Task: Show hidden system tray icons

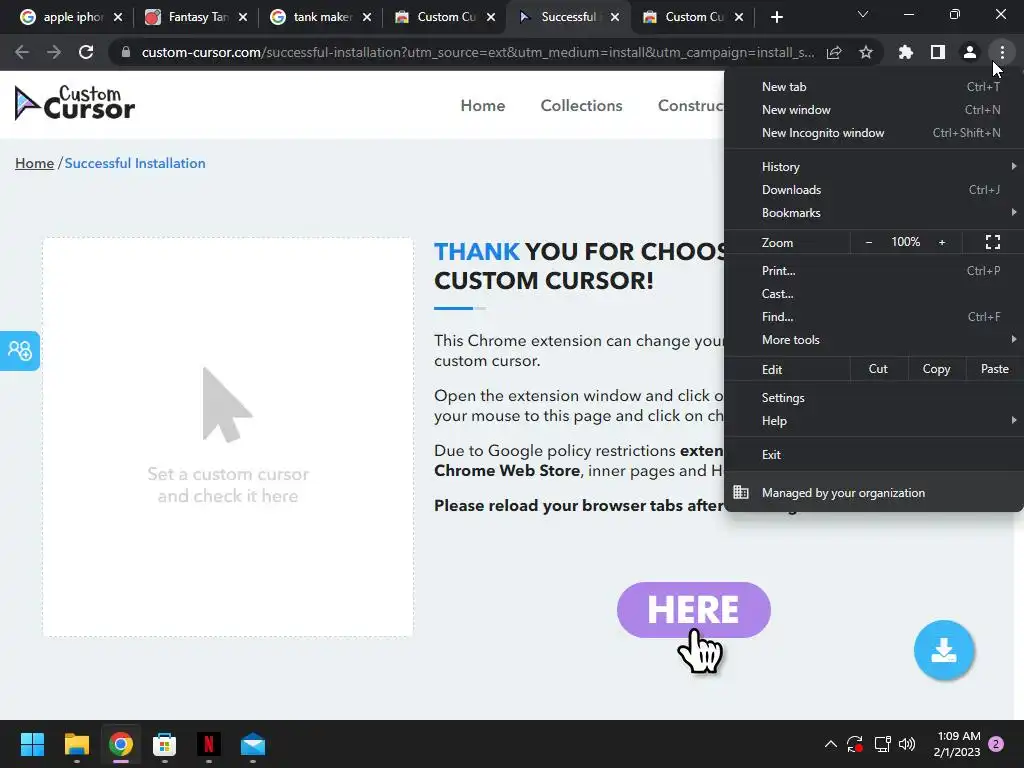Action: coord(831,744)
